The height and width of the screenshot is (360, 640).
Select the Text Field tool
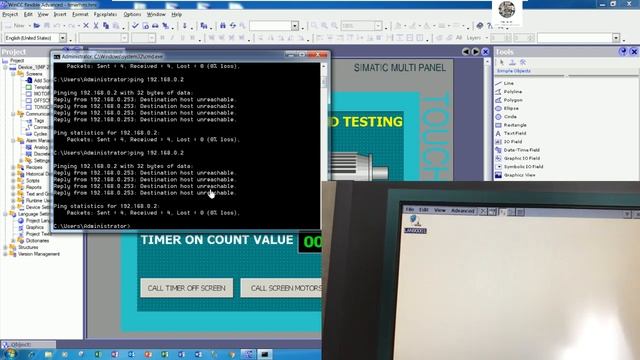coord(515,133)
